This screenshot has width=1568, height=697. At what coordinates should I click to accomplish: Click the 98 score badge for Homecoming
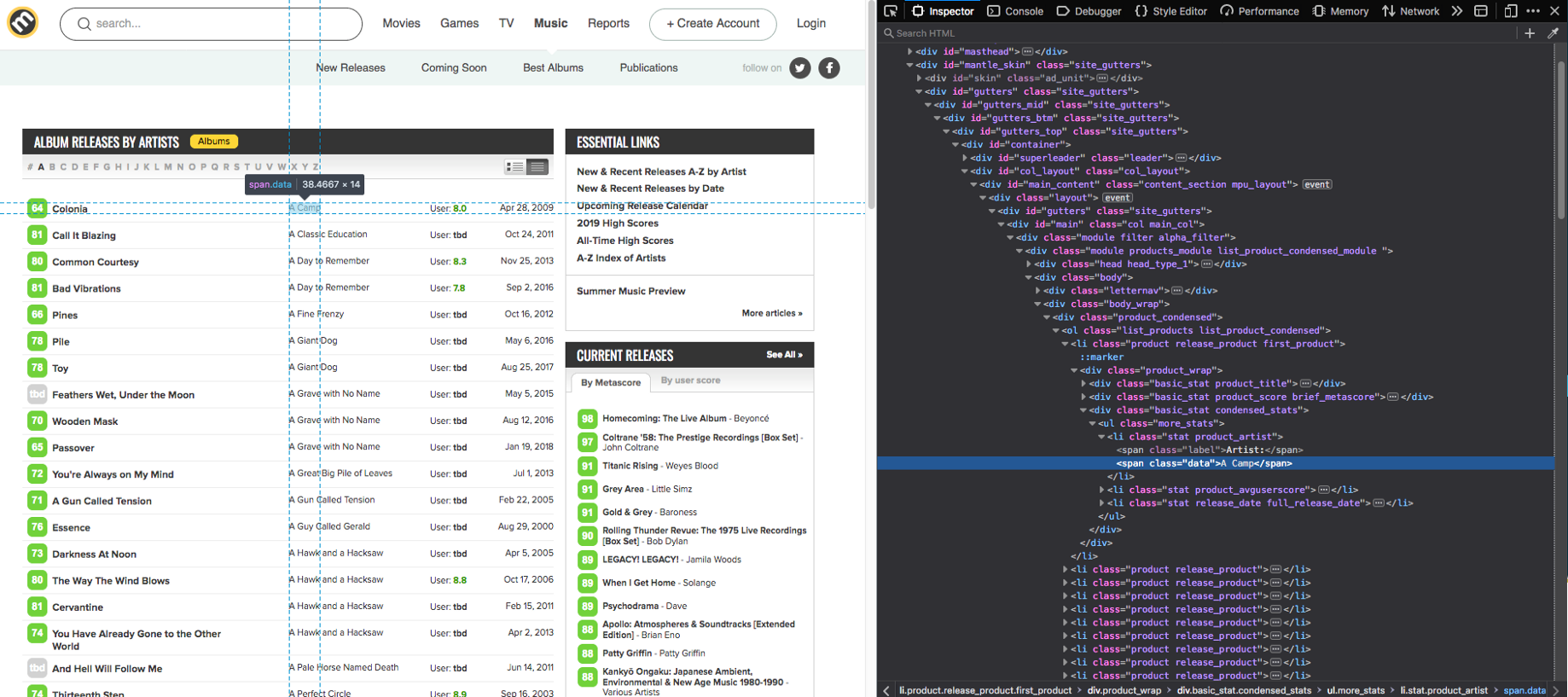tap(587, 419)
